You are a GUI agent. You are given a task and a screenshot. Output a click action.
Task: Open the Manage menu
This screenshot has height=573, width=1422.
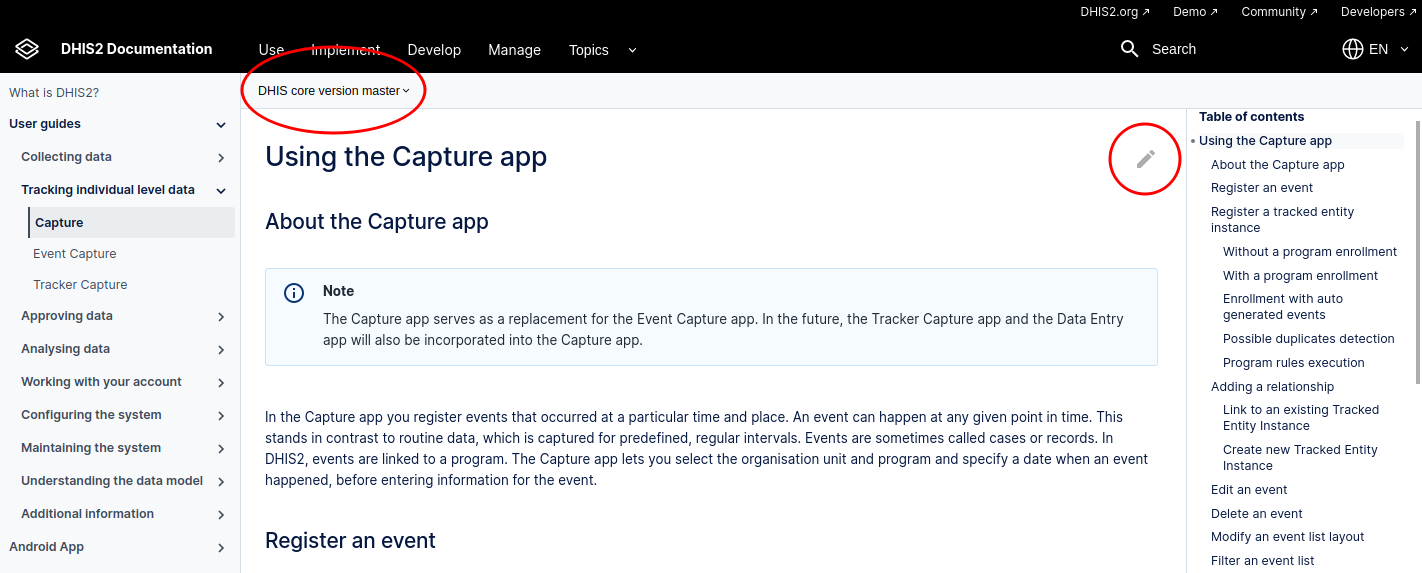click(514, 50)
